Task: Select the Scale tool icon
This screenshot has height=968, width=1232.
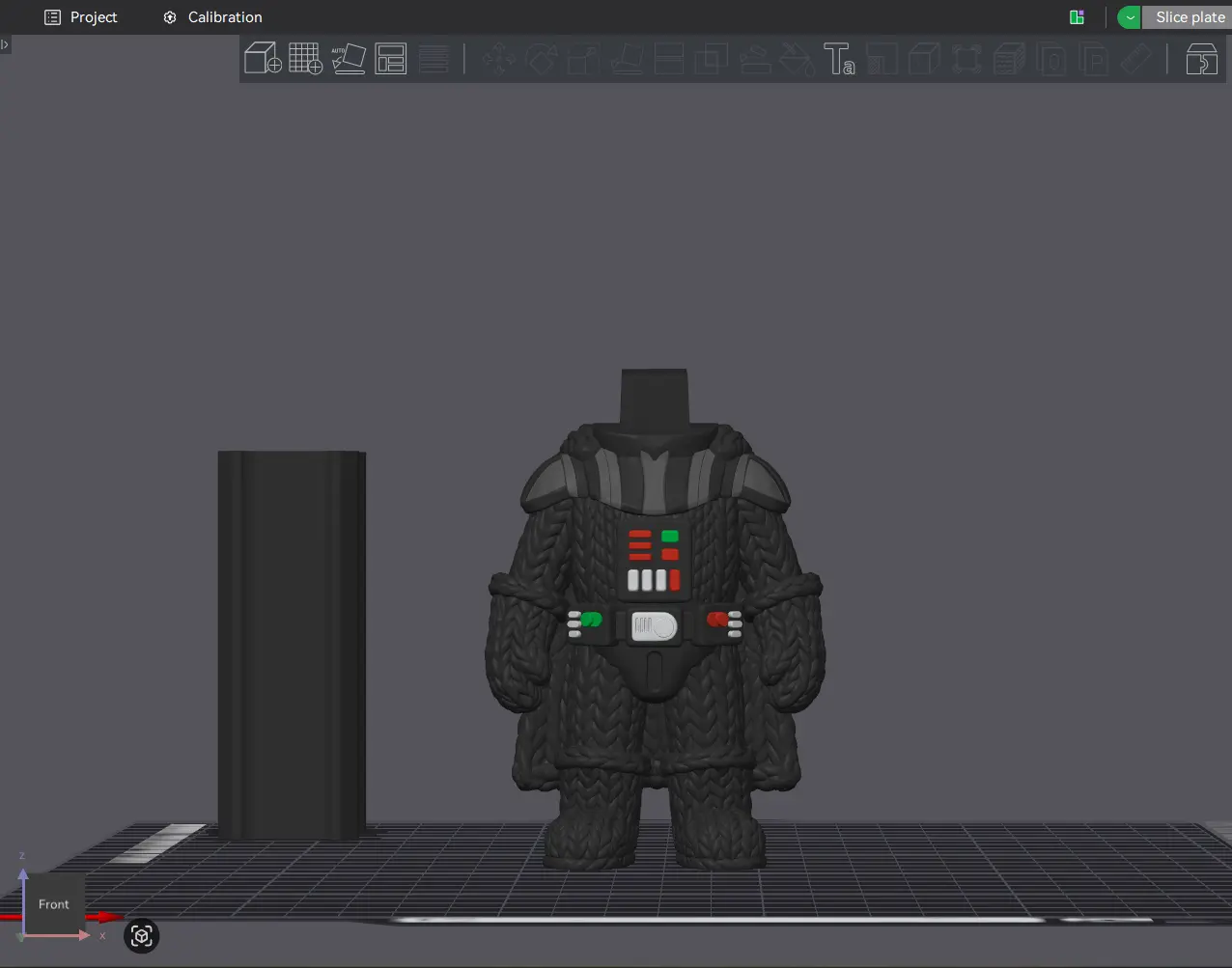Action: 584,59
